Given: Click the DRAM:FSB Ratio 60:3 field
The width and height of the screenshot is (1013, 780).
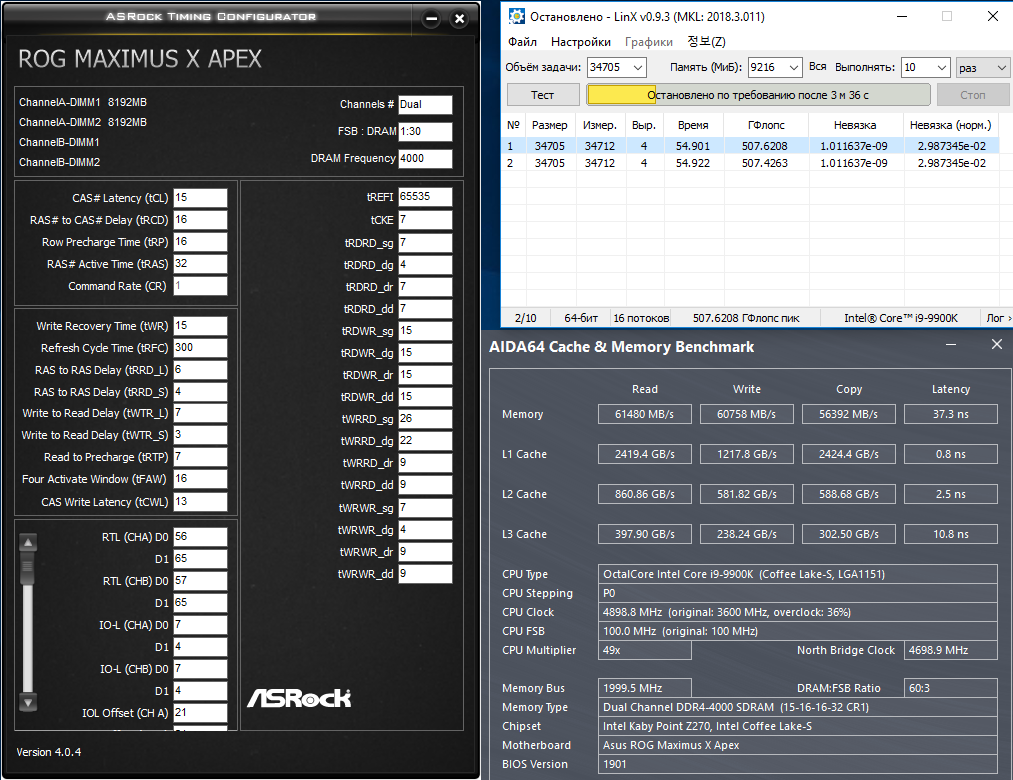Looking at the screenshot, I should click(x=950, y=688).
